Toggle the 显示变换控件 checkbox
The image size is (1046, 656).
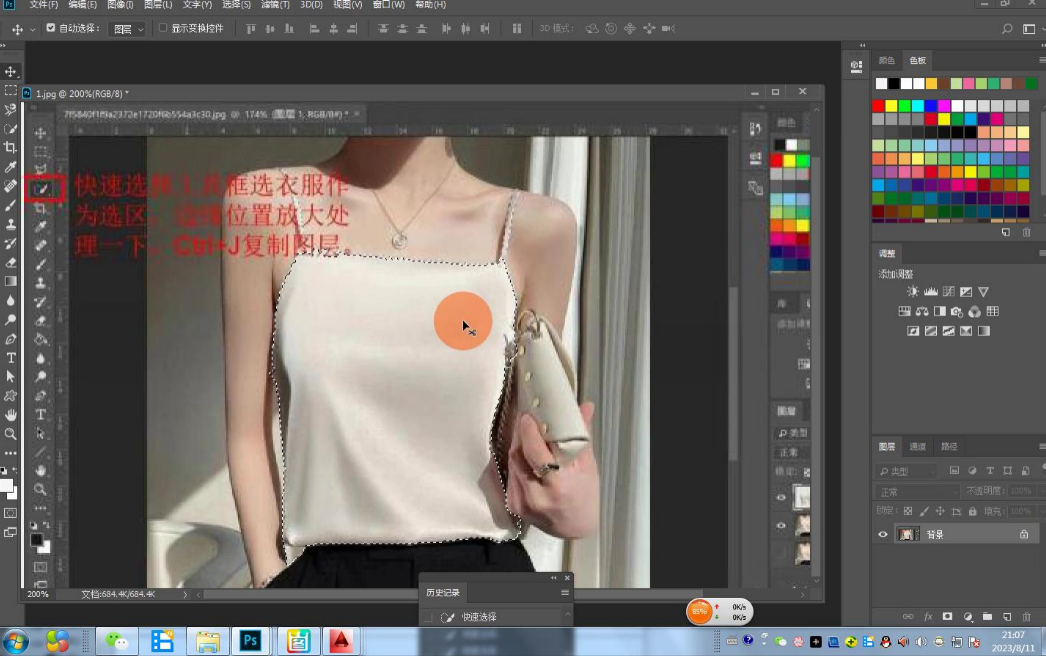click(x=163, y=28)
